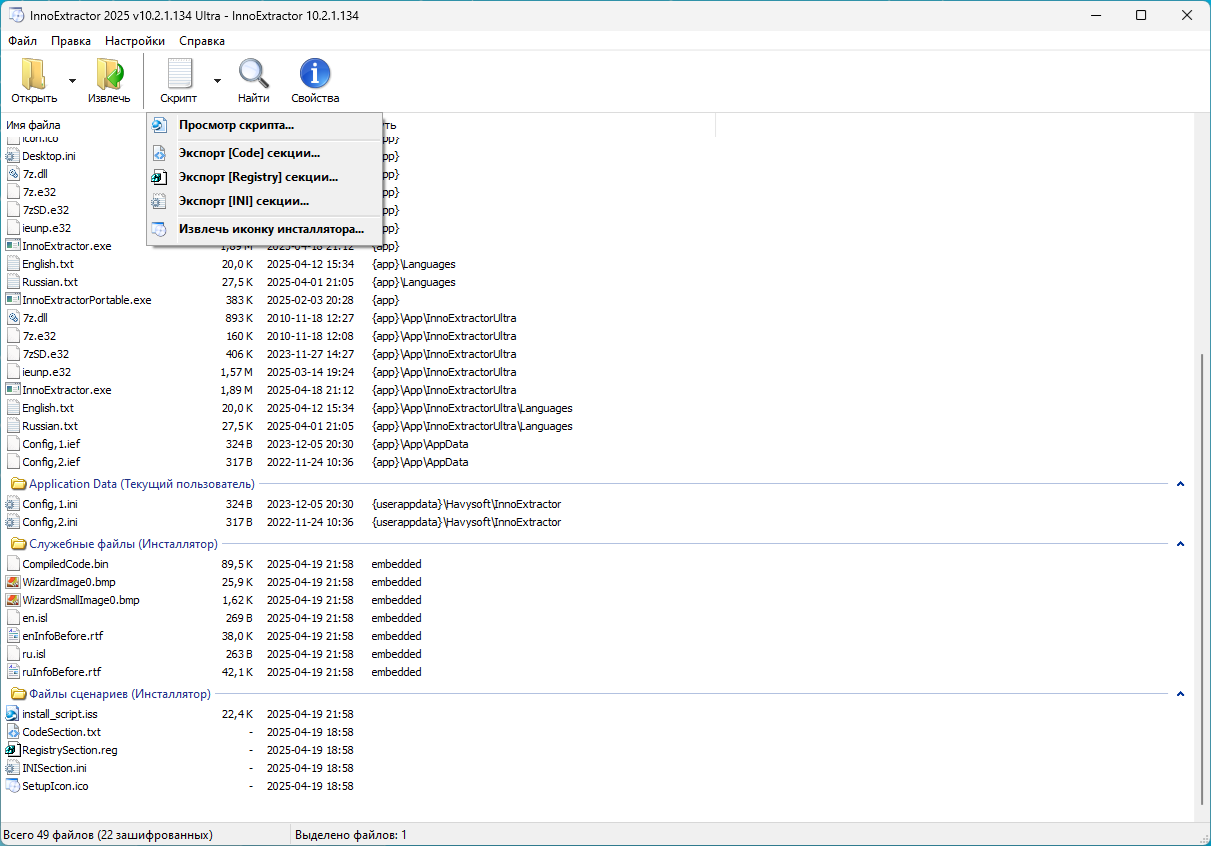The width and height of the screenshot is (1211, 846).
Task: Click the INISection.ini file icon
Action: (x=13, y=768)
